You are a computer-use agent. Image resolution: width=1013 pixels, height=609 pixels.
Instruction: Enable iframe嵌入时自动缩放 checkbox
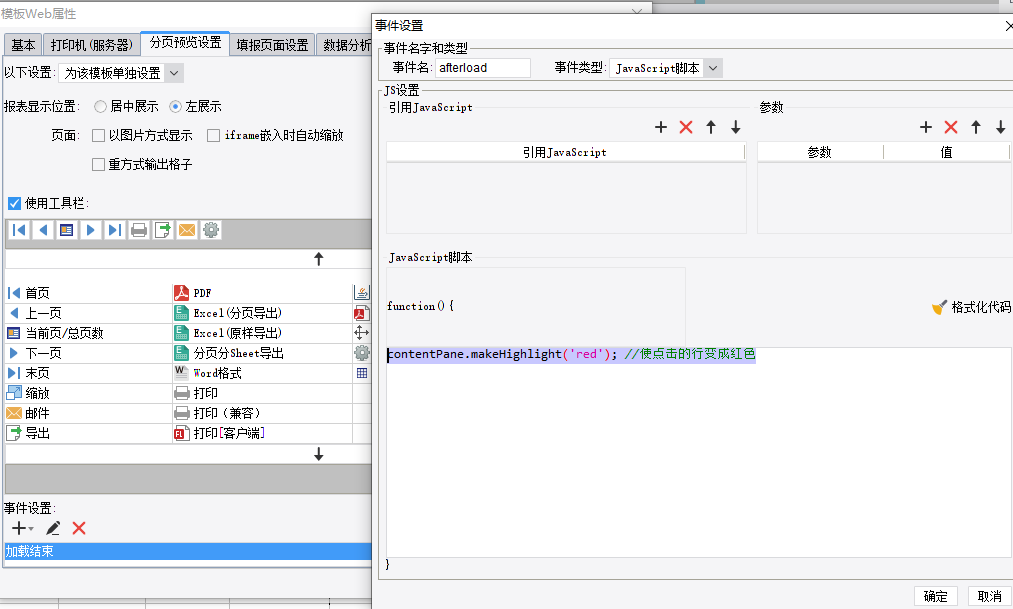coord(213,136)
